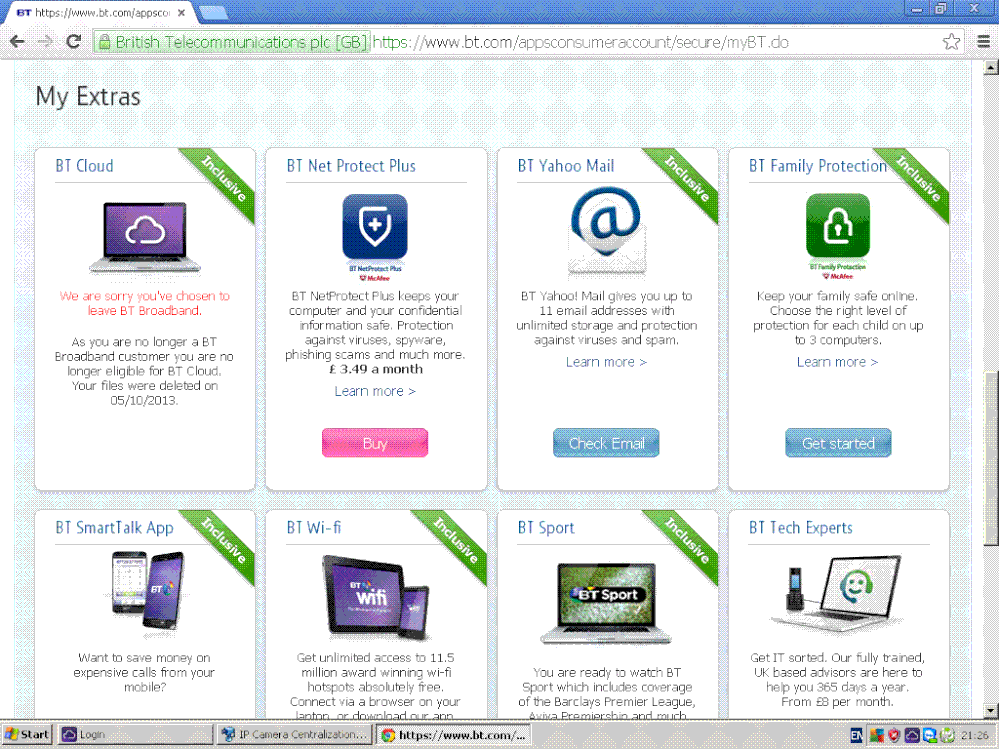
Task: Click Get started for BT Family Protection
Action: [838, 443]
